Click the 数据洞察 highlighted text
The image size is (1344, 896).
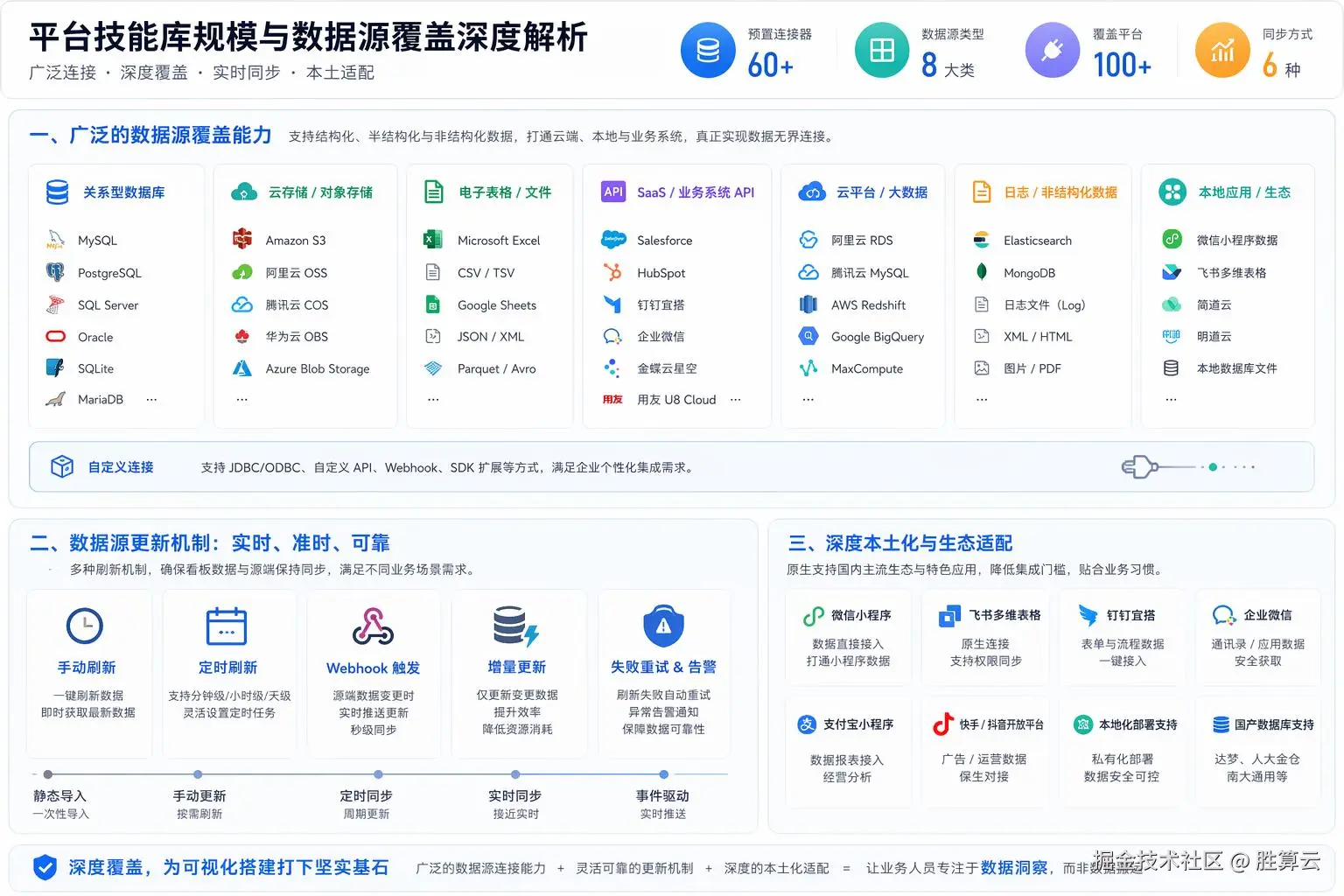coord(1013,867)
